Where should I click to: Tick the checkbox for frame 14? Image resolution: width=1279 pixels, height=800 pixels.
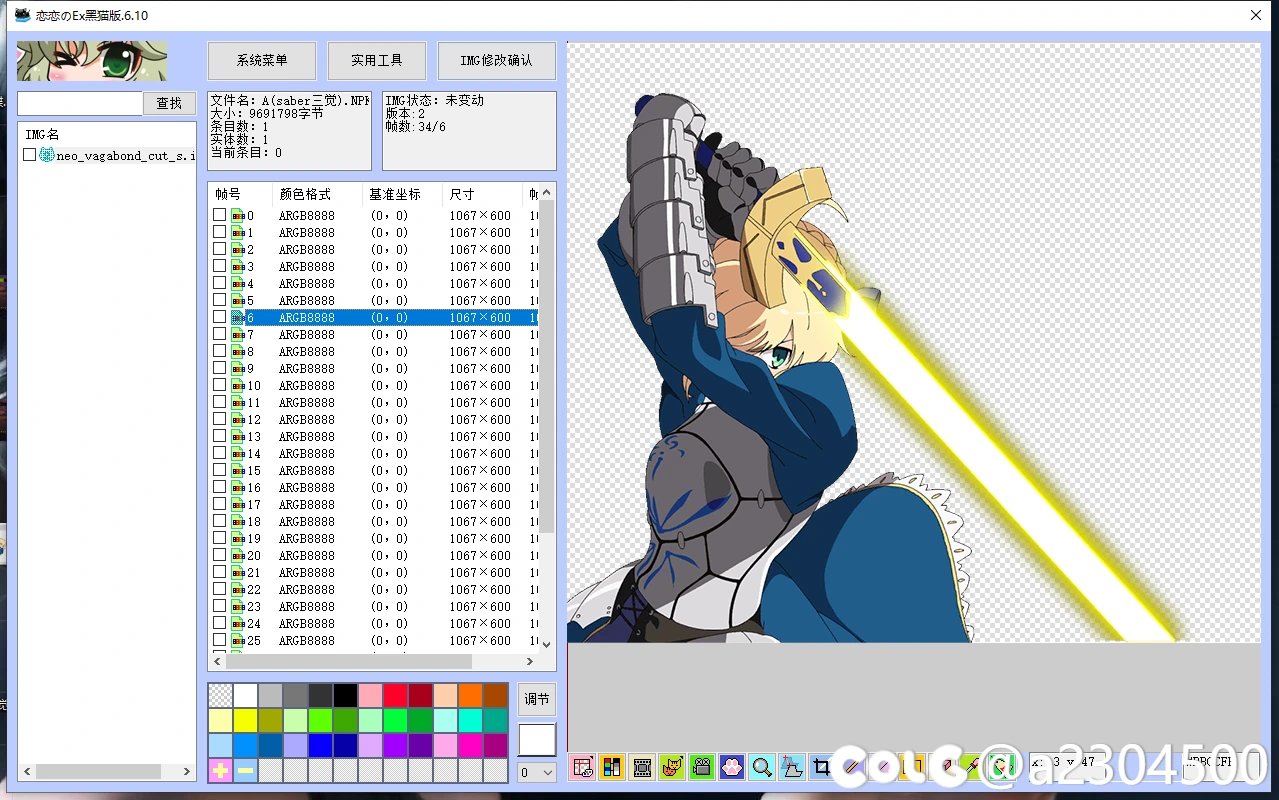[219, 454]
